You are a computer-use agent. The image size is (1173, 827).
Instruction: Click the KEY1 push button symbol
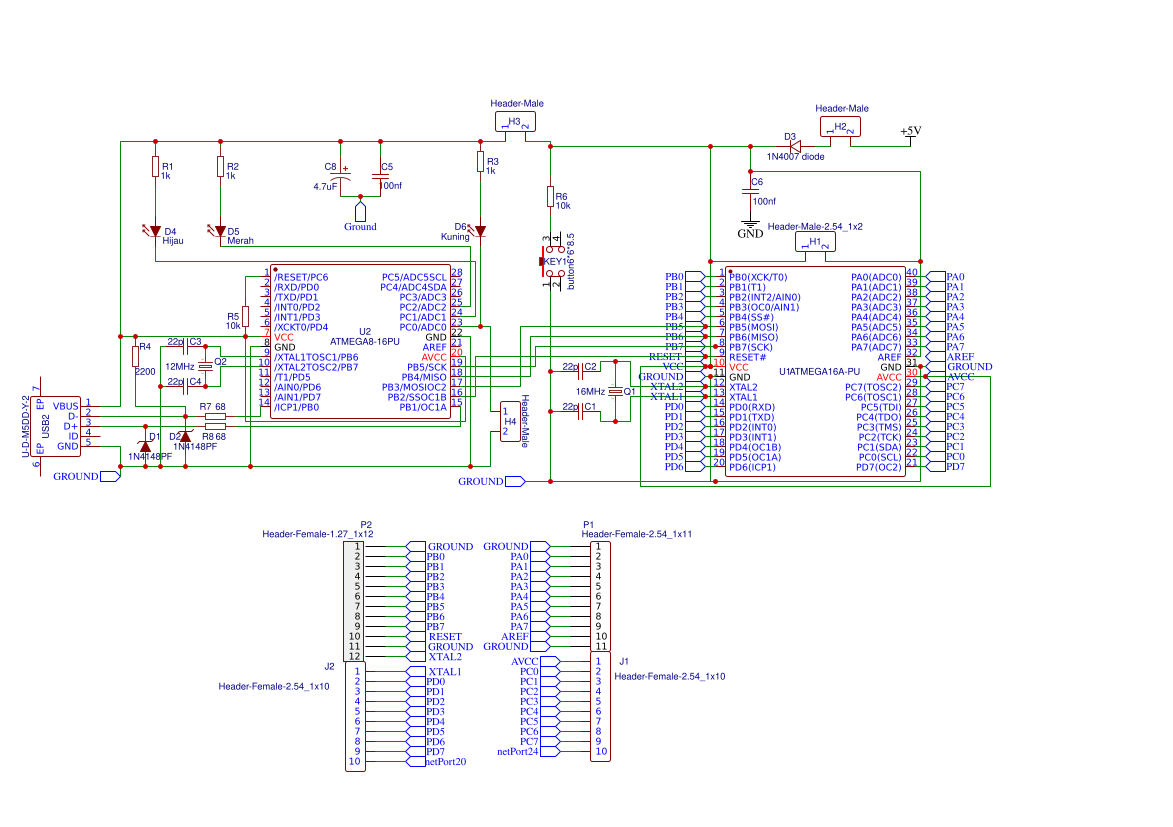click(x=554, y=259)
